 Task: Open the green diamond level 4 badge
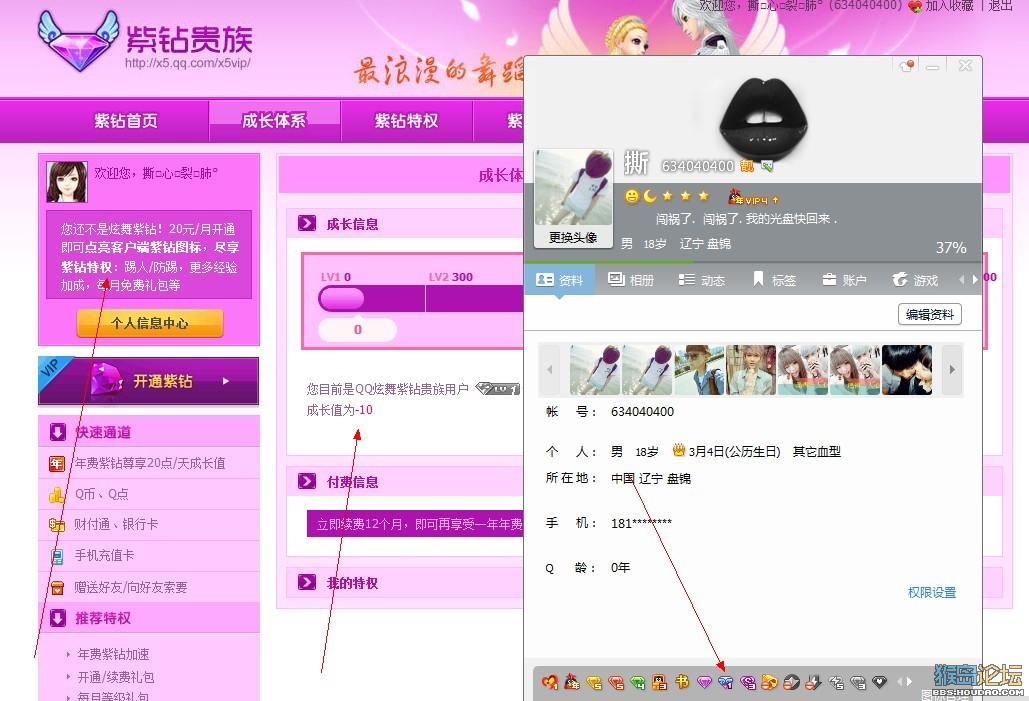637,683
